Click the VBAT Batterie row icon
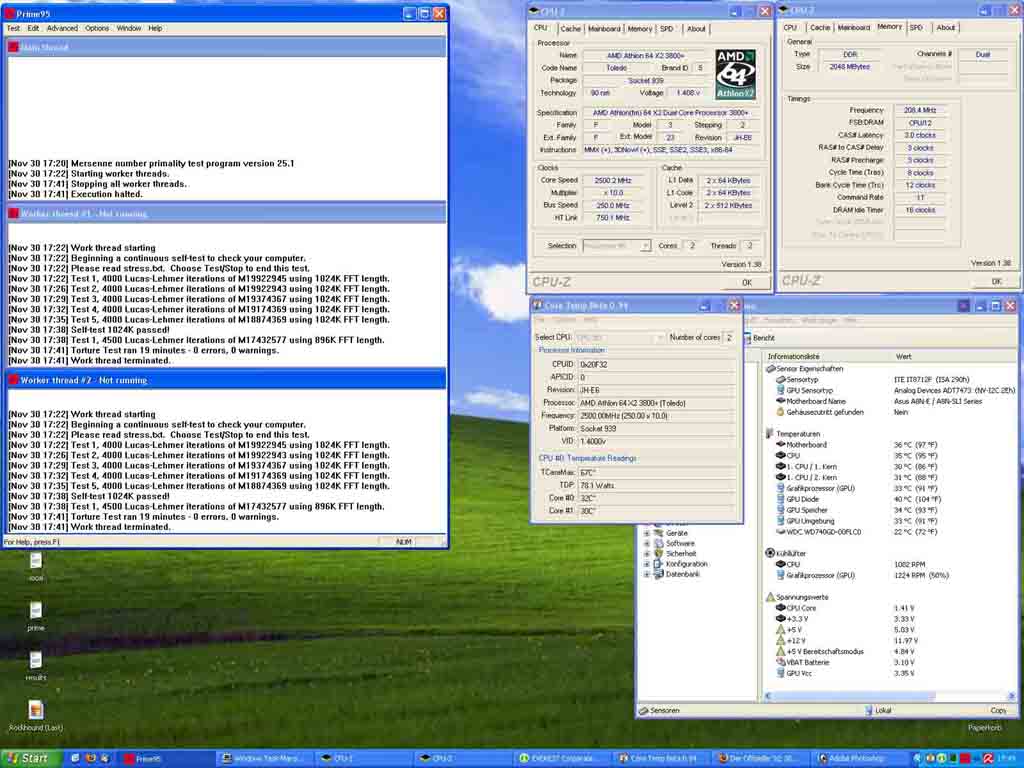 tap(780, 662)
